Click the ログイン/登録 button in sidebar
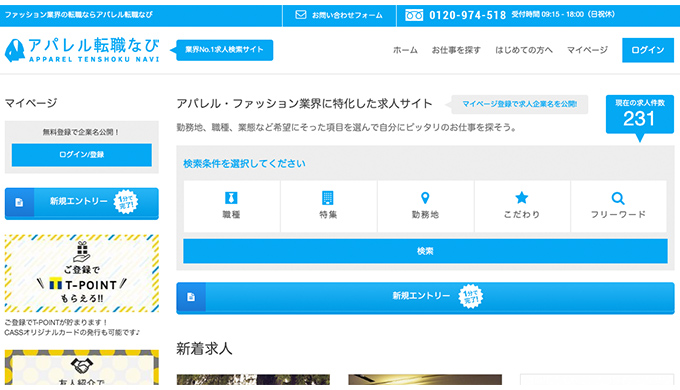The width and height of the screenshot is (680, 390). tap(82, 155)
